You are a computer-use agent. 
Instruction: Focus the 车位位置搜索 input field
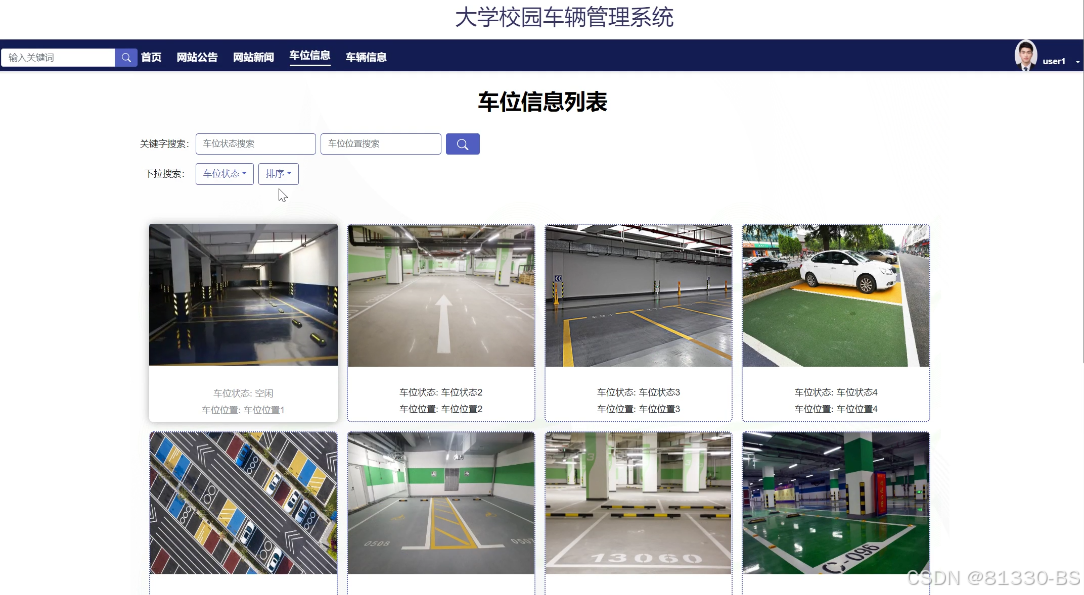tap(381, 144)
